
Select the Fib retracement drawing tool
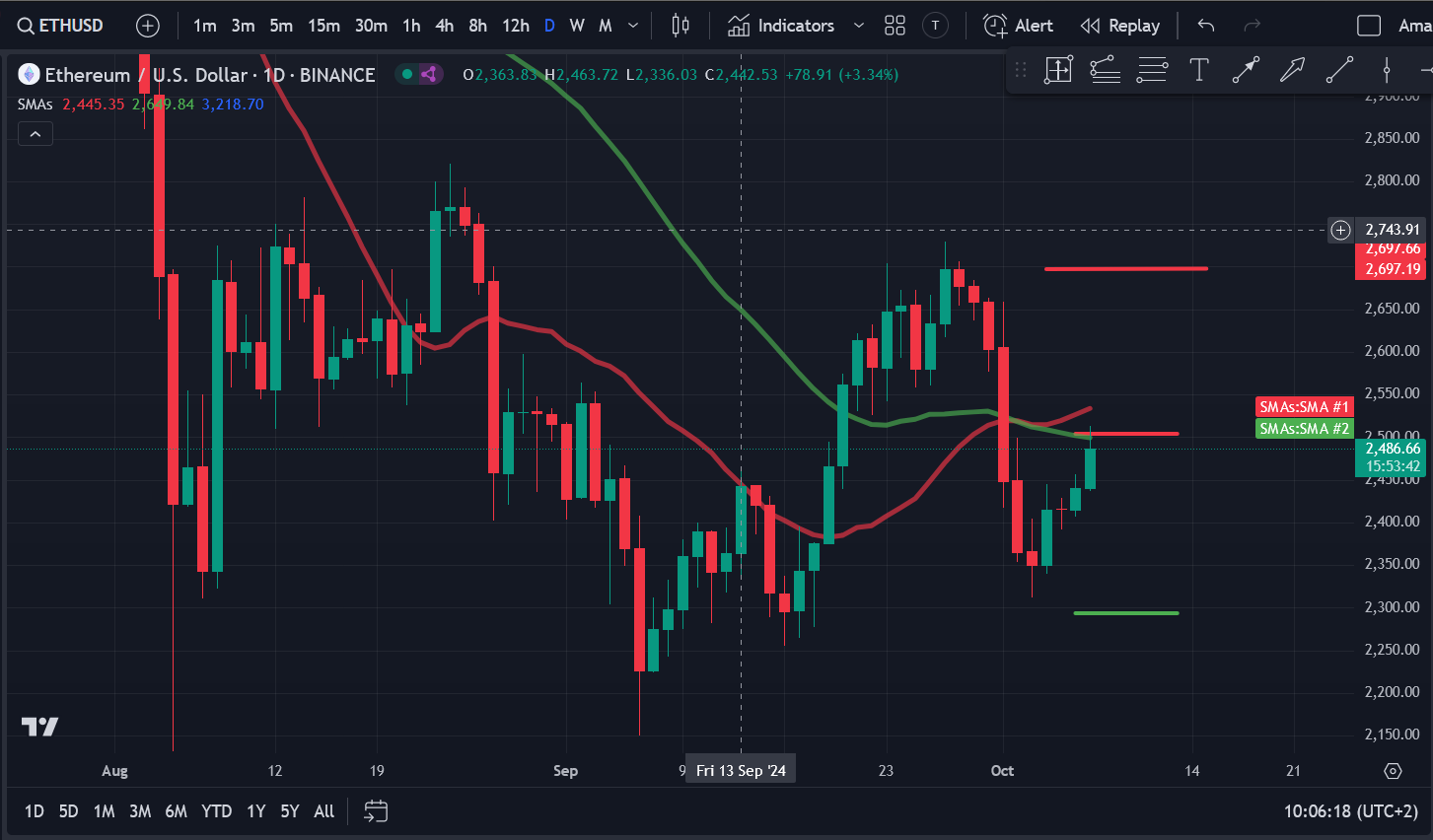[1105, 70]
